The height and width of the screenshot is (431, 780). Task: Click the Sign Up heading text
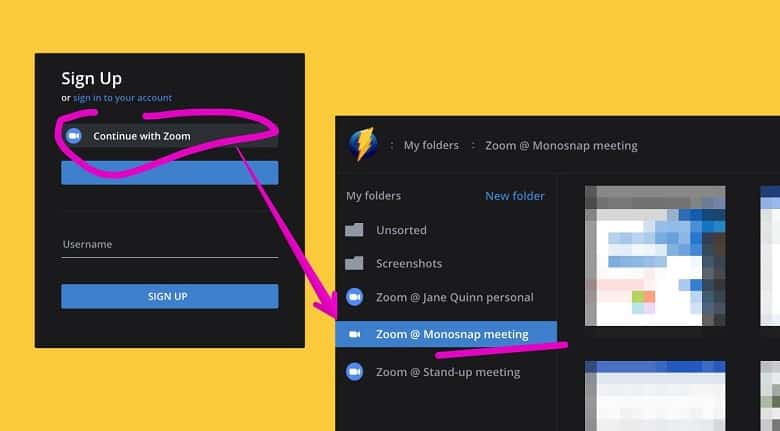point(92,79)
